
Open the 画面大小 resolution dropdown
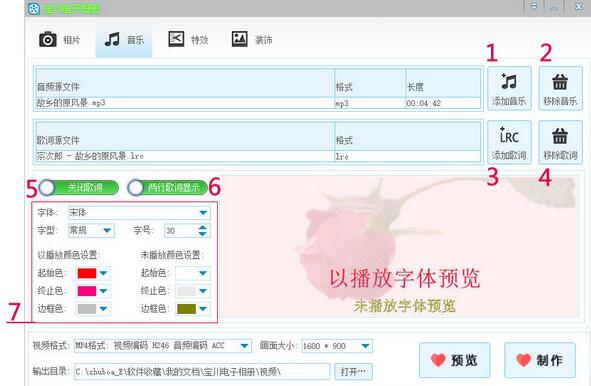pos(337,346)
